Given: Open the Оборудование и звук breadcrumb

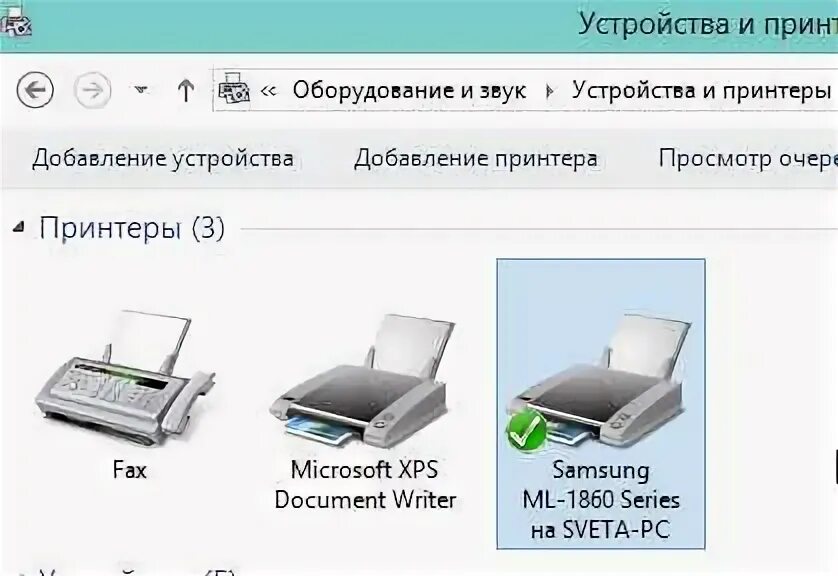Looking at the screenshot, I should 409,91.
